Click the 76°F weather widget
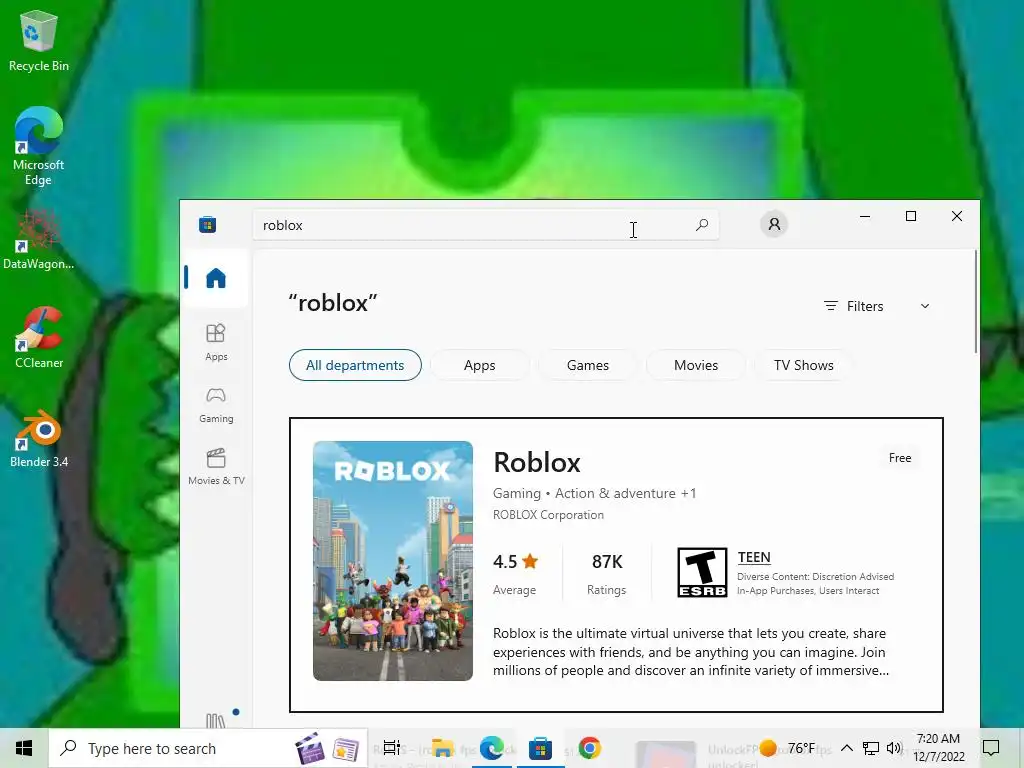The height and width of the screenshot is (768, 1024). (x=788, y=748)
